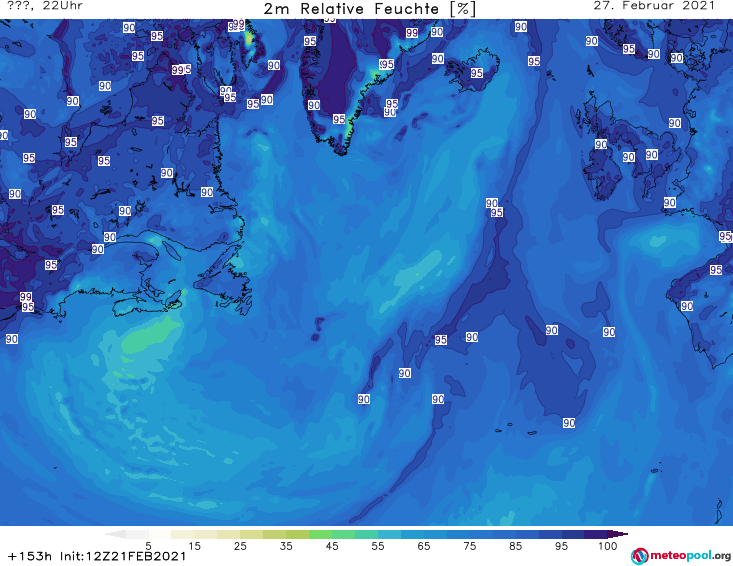This screenshot has height=566, width=733.
Task: Pick the pale yellow 15–20% legend swatch
Action: (x=206, y=534)
